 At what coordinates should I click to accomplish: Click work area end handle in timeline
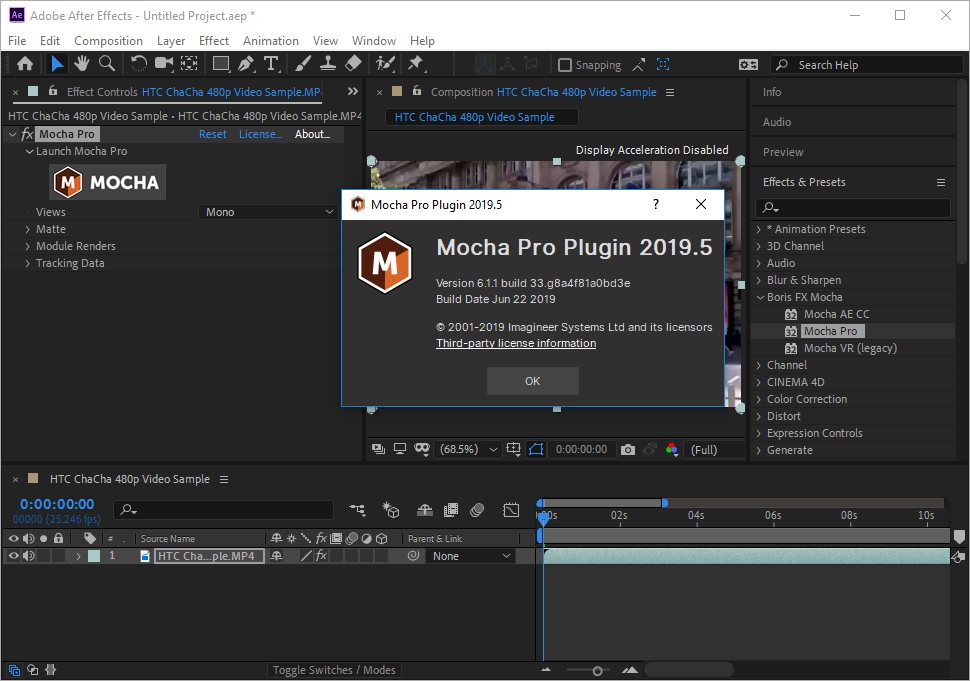(665, 503)
